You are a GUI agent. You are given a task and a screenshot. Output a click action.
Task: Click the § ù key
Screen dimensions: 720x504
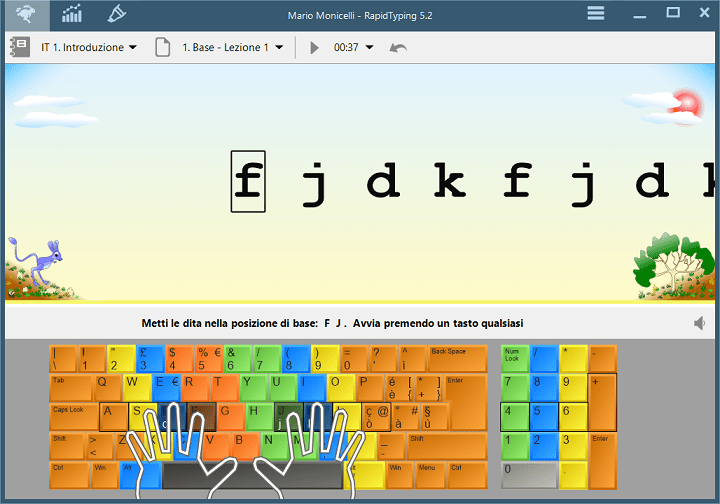[435, 417]
